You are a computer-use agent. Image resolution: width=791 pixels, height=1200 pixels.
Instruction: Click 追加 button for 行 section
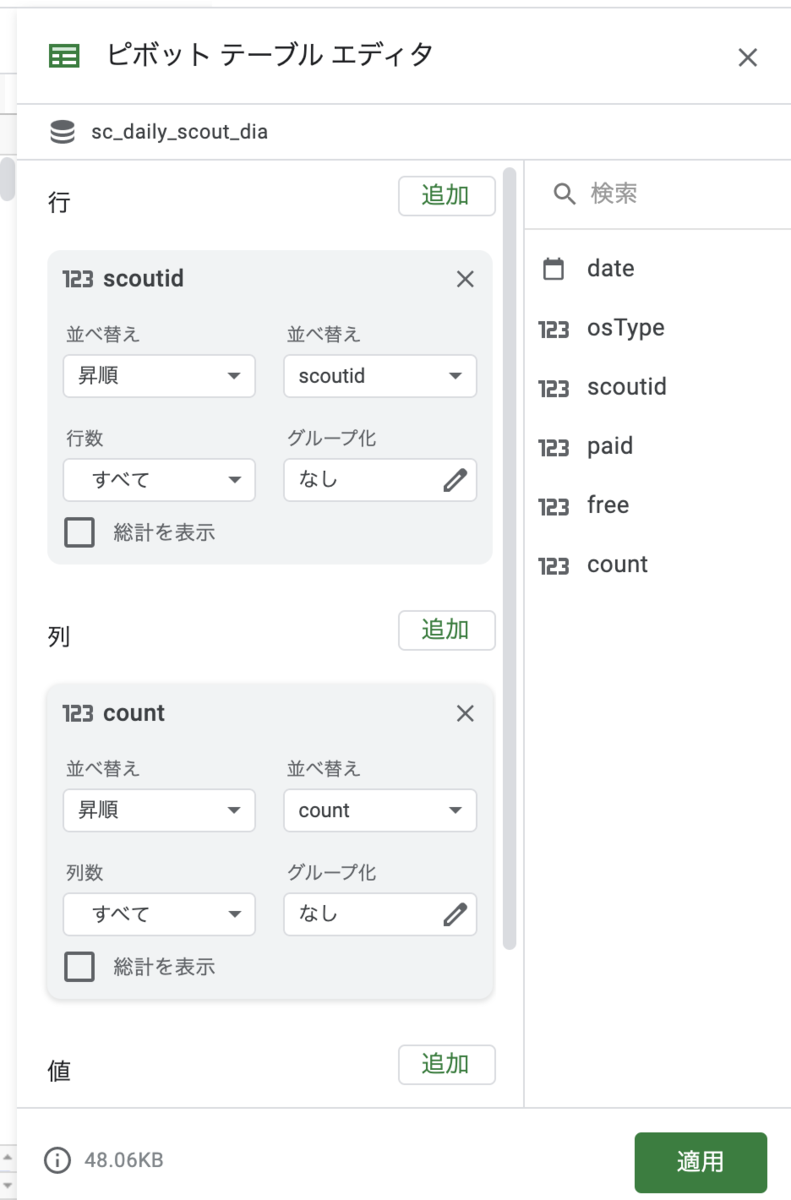446,196
